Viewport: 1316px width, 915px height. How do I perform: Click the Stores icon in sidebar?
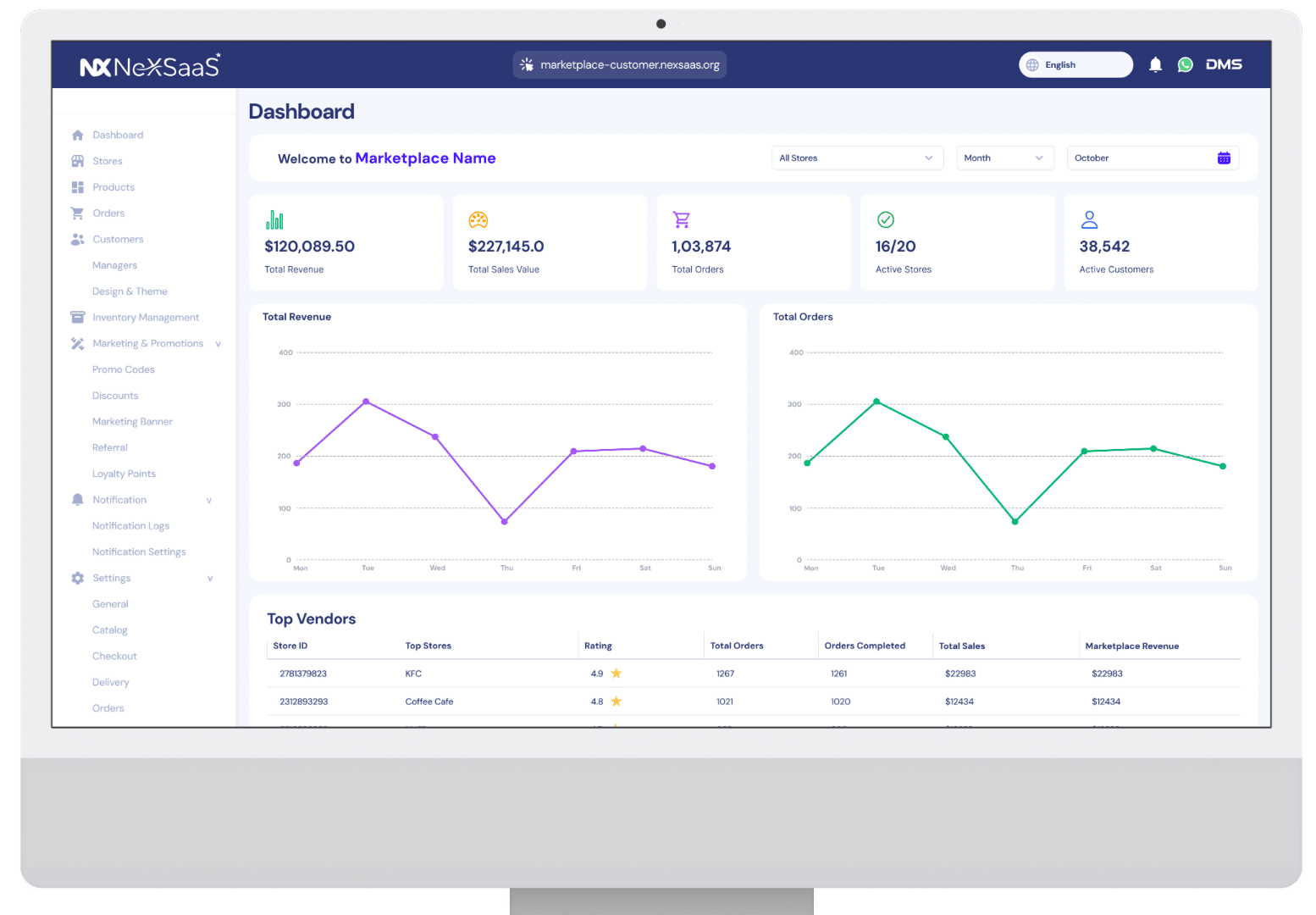(x=78, y=161)
